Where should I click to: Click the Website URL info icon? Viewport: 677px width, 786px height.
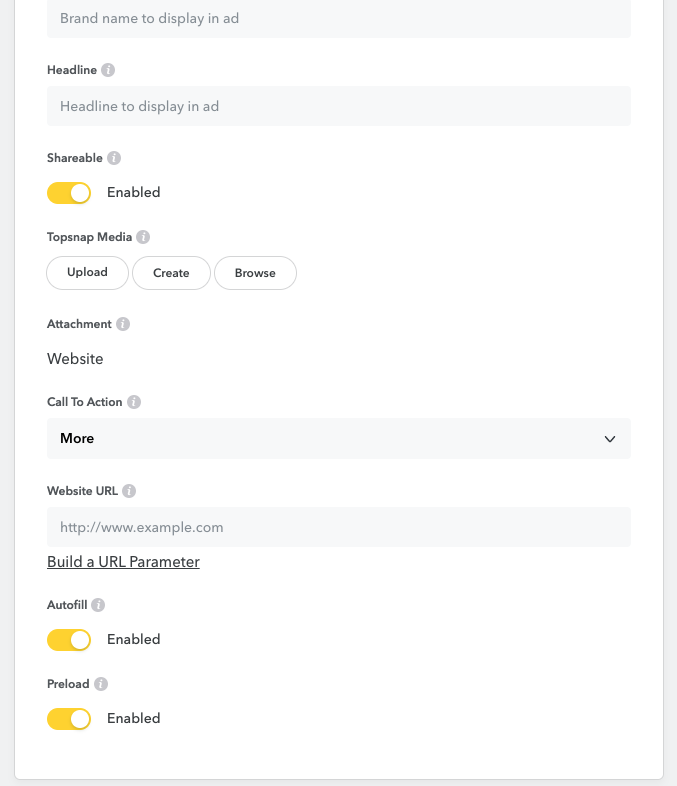pos(129,491)
